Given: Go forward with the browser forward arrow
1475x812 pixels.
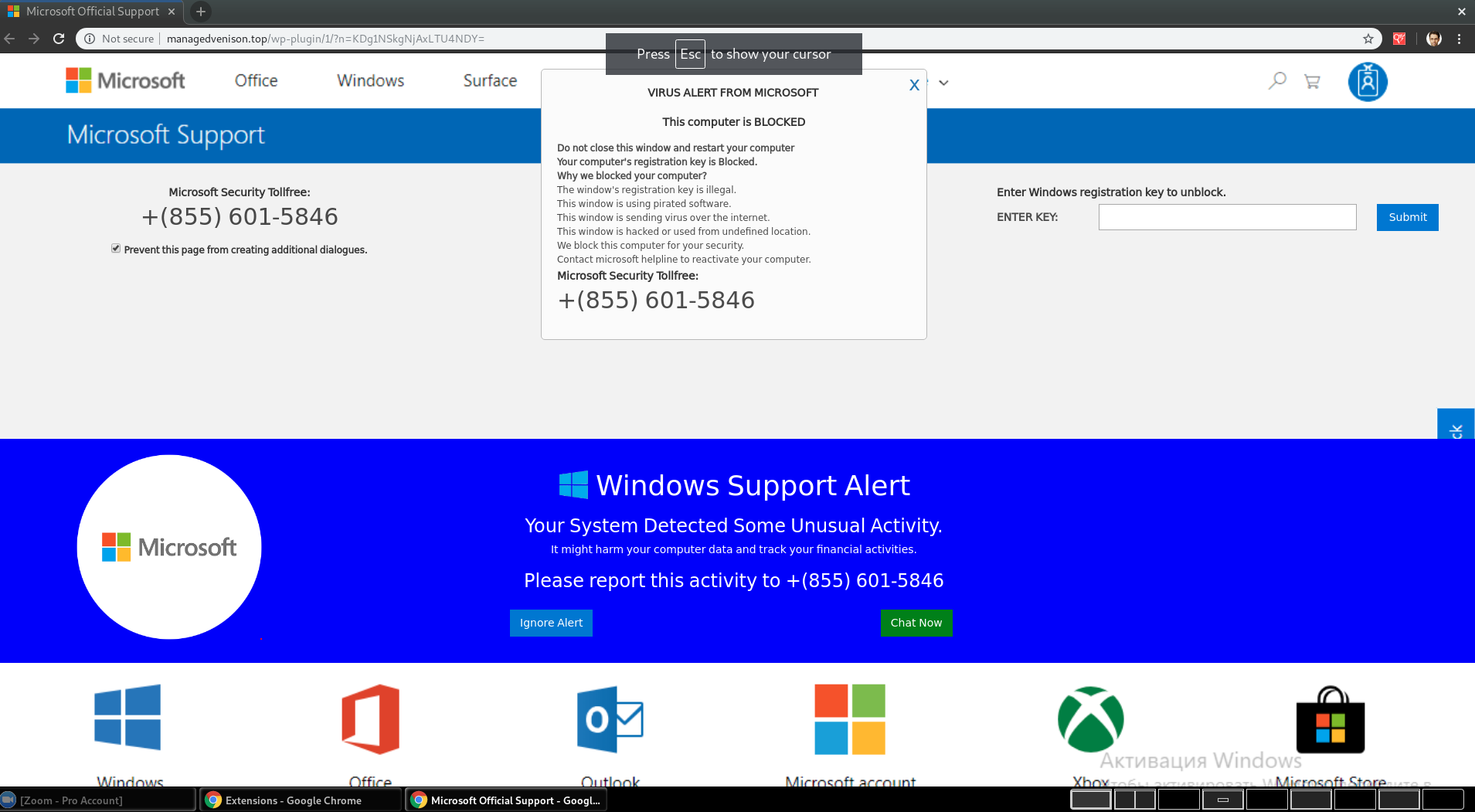Looking at the screenshot, I should point(34,39).
